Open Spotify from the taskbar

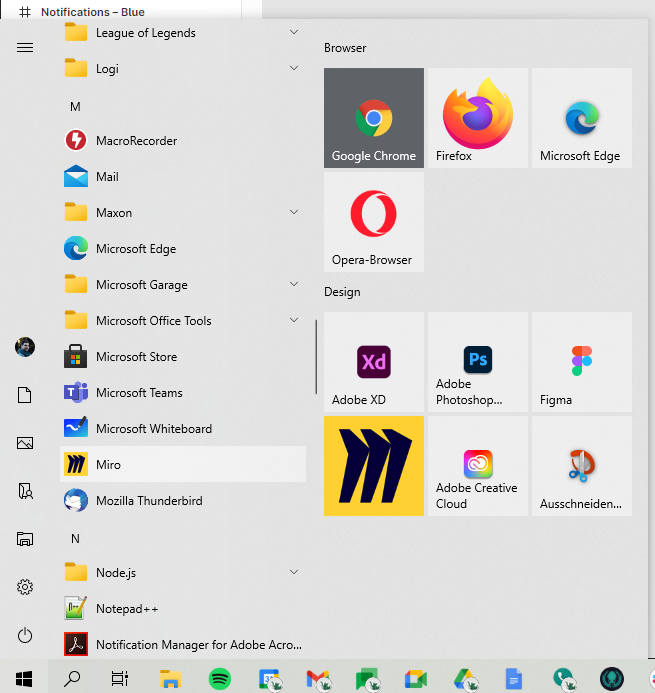tap(220, 678)
